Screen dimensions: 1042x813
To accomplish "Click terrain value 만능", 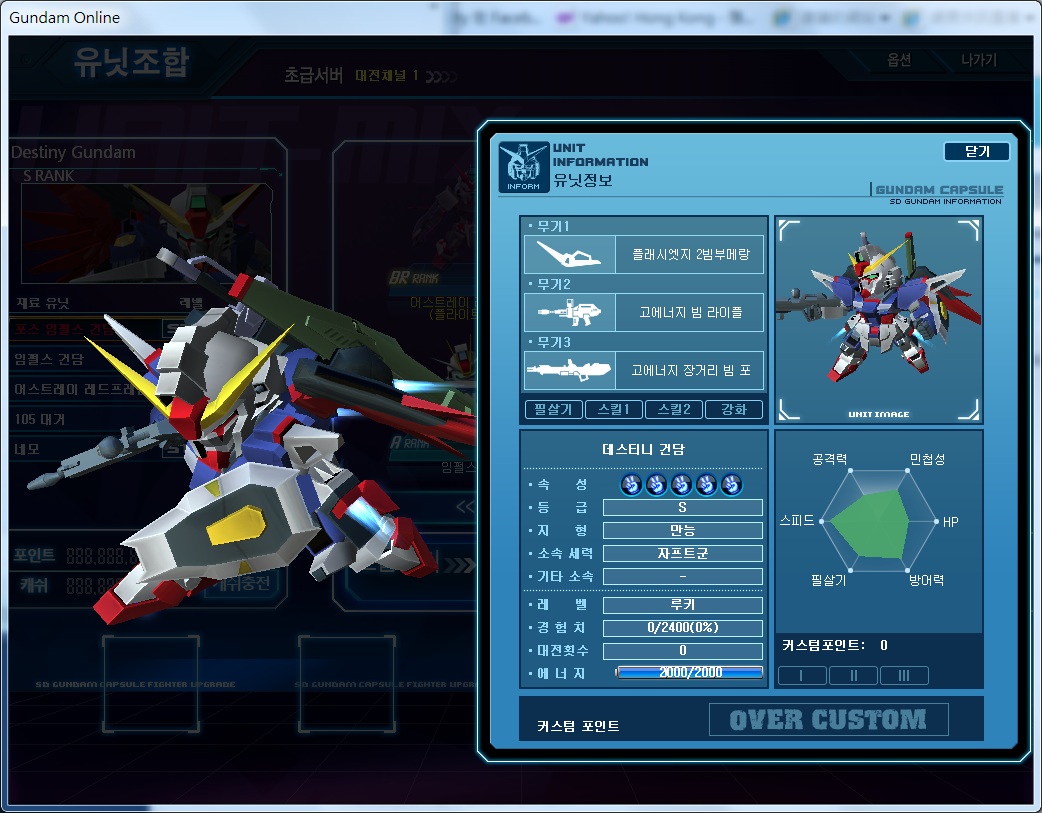I will pos(682,530).
